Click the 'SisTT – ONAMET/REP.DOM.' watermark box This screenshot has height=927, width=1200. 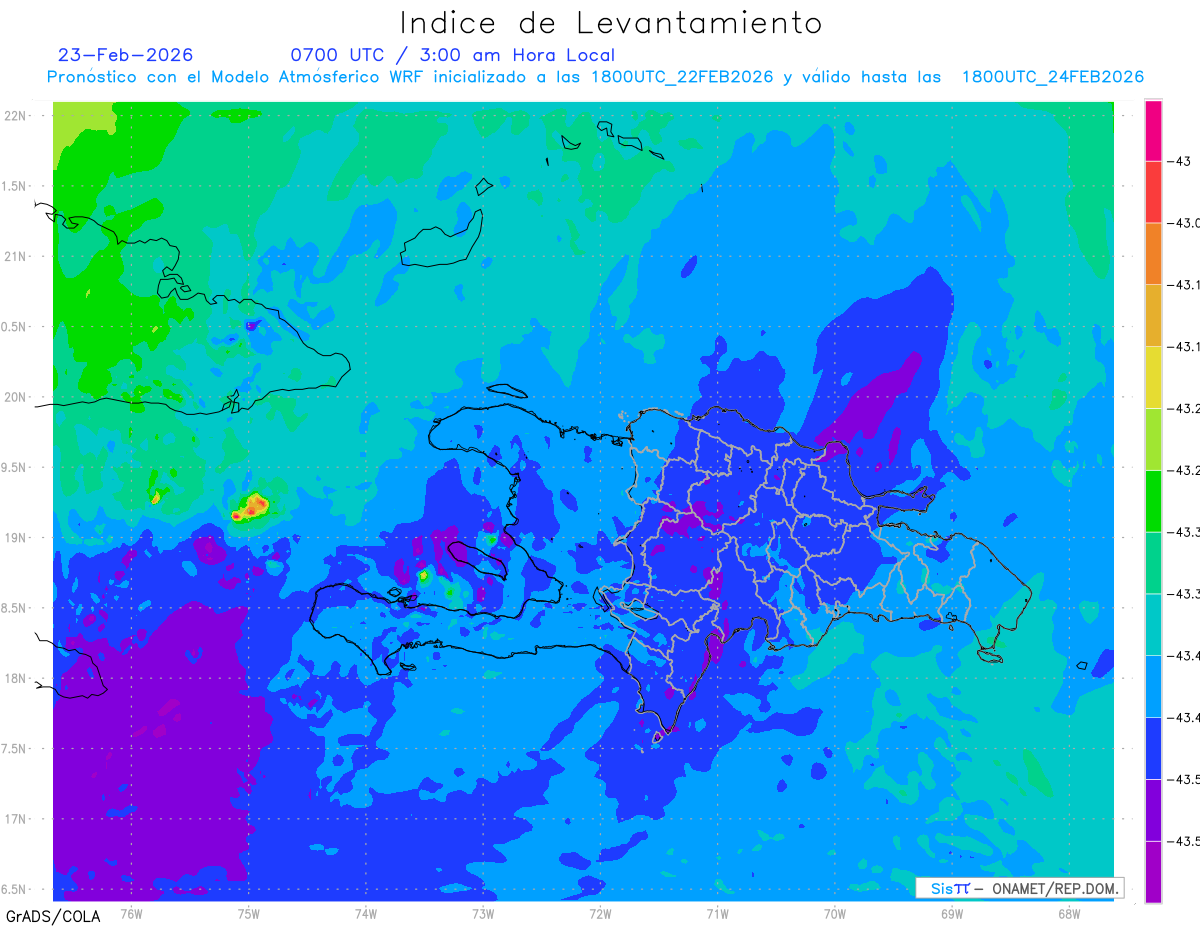pyautogui.click(x=1019, y=888)
